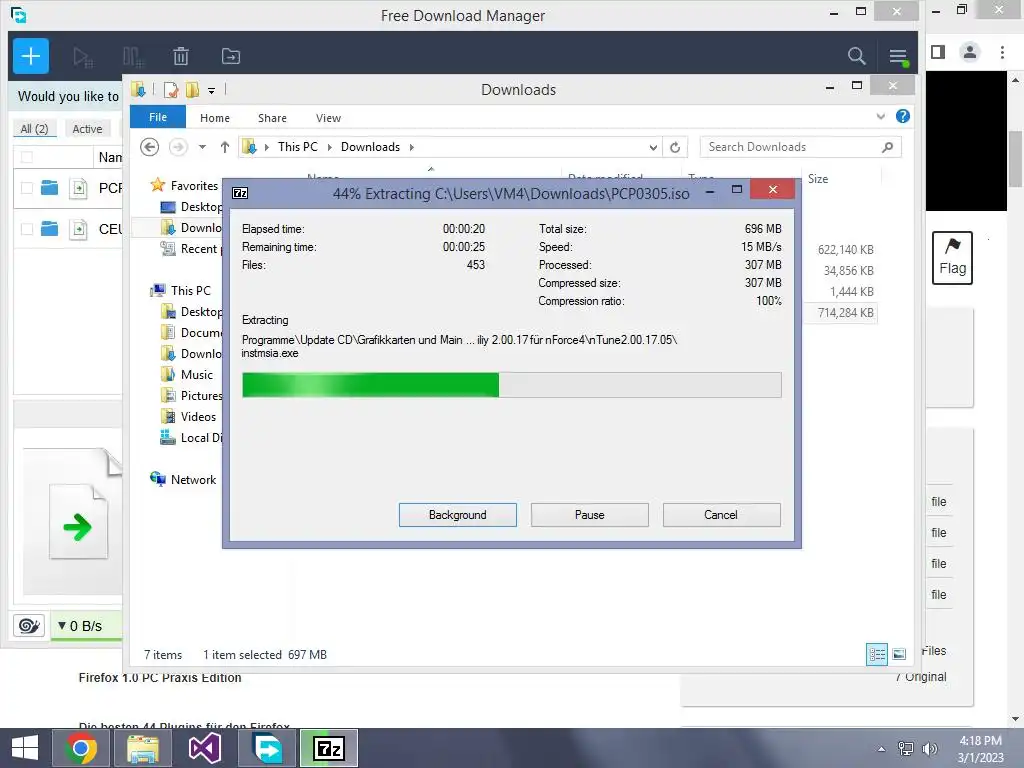
Task: Click the Background button in 7-Zip dialog
Action: (x=458, y=515)
